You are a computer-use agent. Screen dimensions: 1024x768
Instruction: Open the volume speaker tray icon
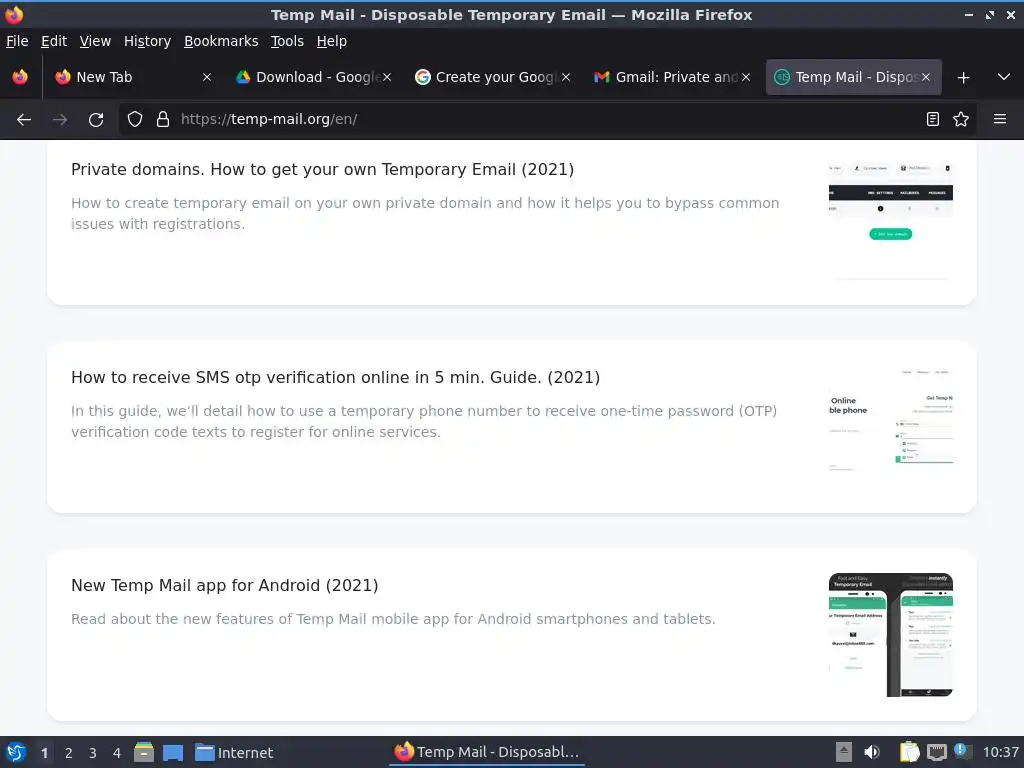(872, 752)
